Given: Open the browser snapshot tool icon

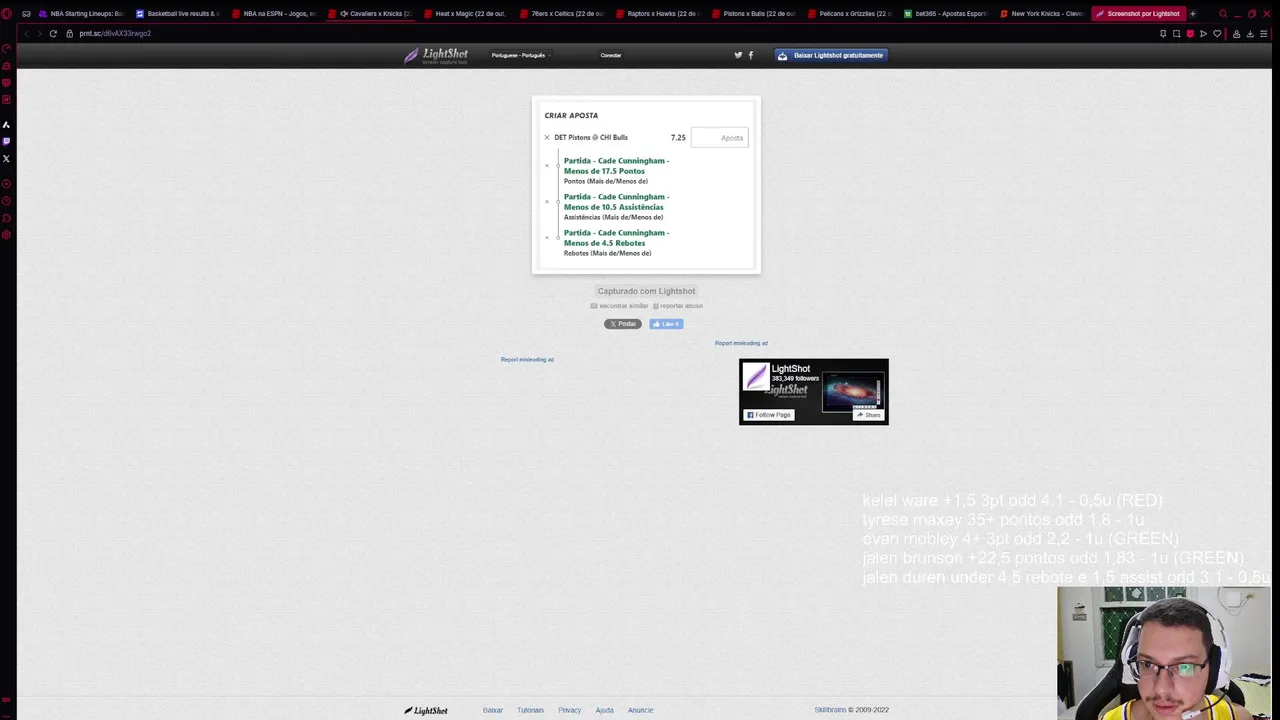Looking at the screenshot, I should pyautogui.click(x=1176, y=33).
